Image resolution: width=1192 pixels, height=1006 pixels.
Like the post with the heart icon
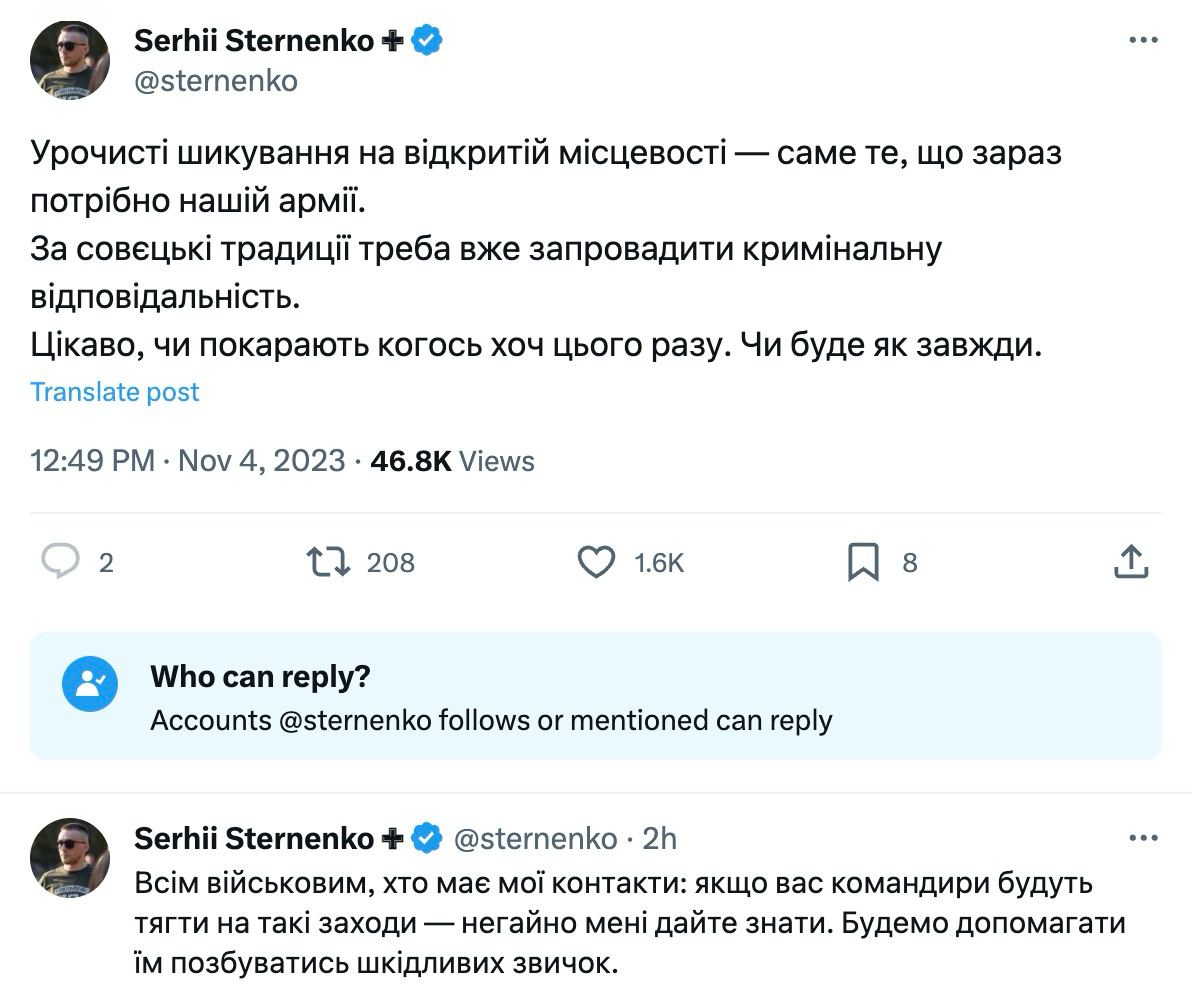coord(597,562)
